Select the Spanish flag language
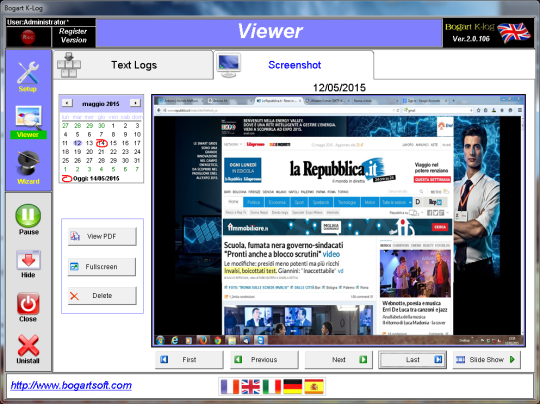The image size is (540, 404). [x=314, y=386]
